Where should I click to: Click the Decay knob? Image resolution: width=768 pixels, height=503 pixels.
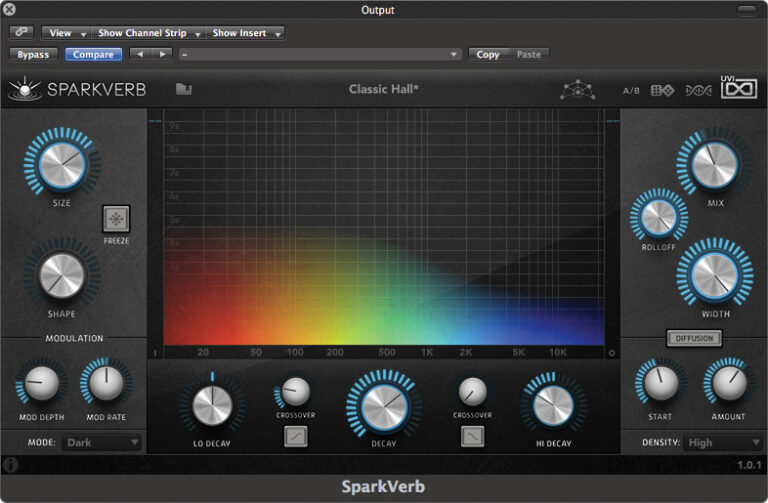(383, 405)
